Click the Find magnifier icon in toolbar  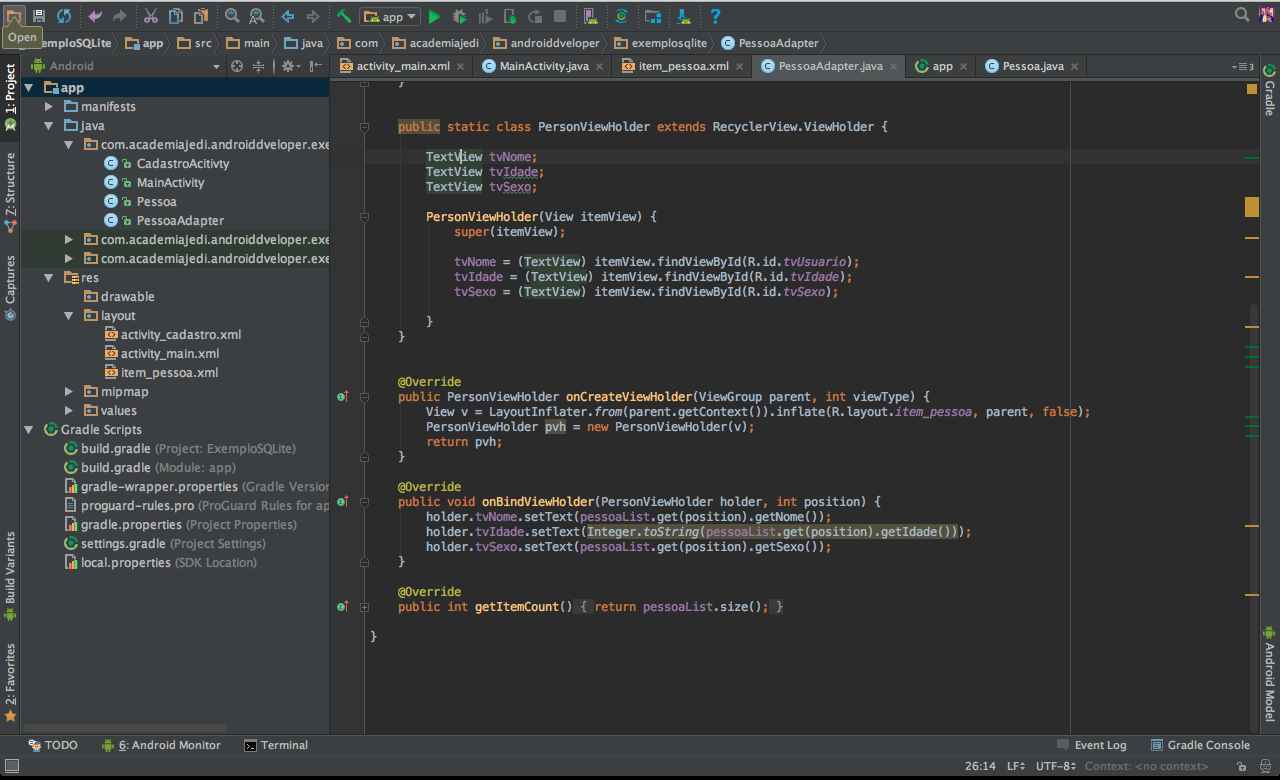pyautogui.click(x=232, y=16)
